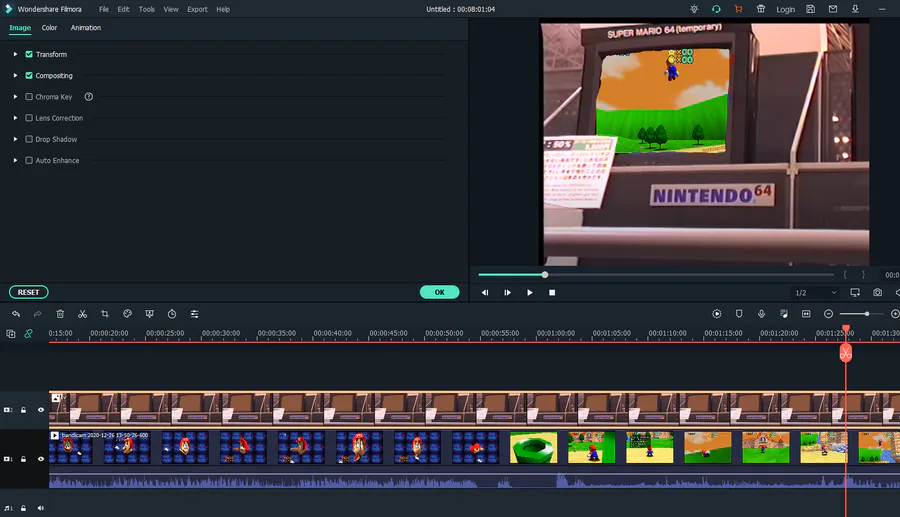Viewport: 900px width, 517px height.
Task: Expand the Compositing section
Action: point(15,75)
